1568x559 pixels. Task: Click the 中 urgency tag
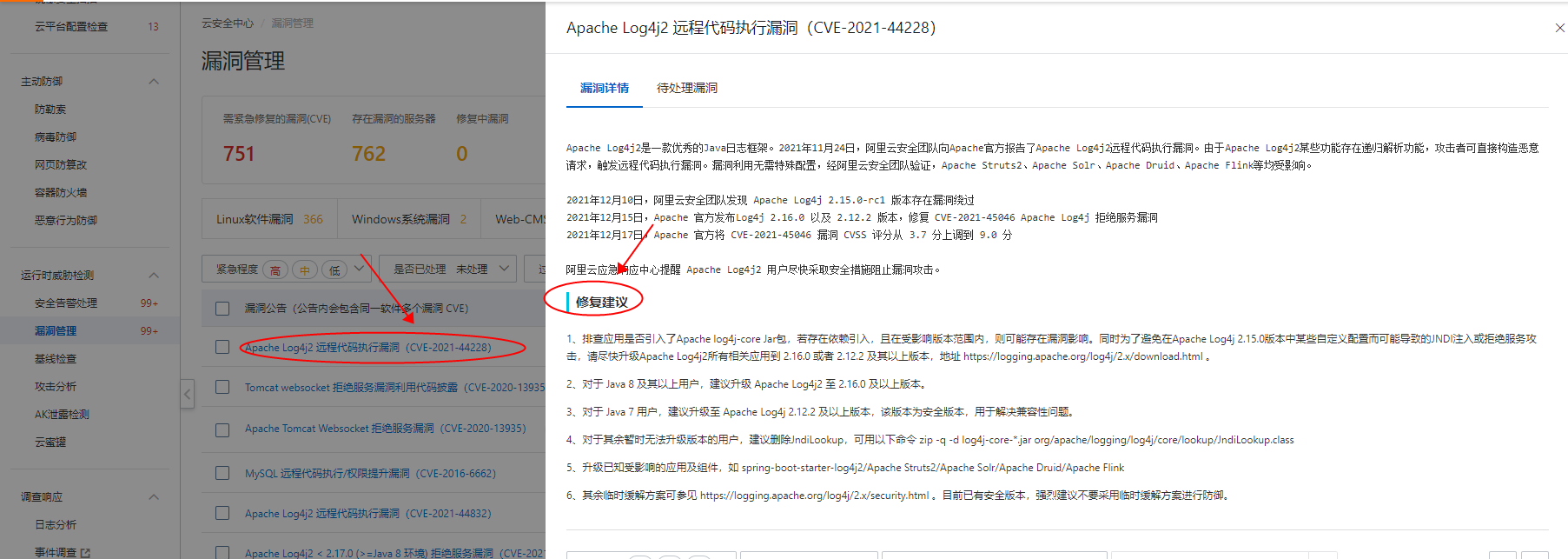click(x=305, y=270)
